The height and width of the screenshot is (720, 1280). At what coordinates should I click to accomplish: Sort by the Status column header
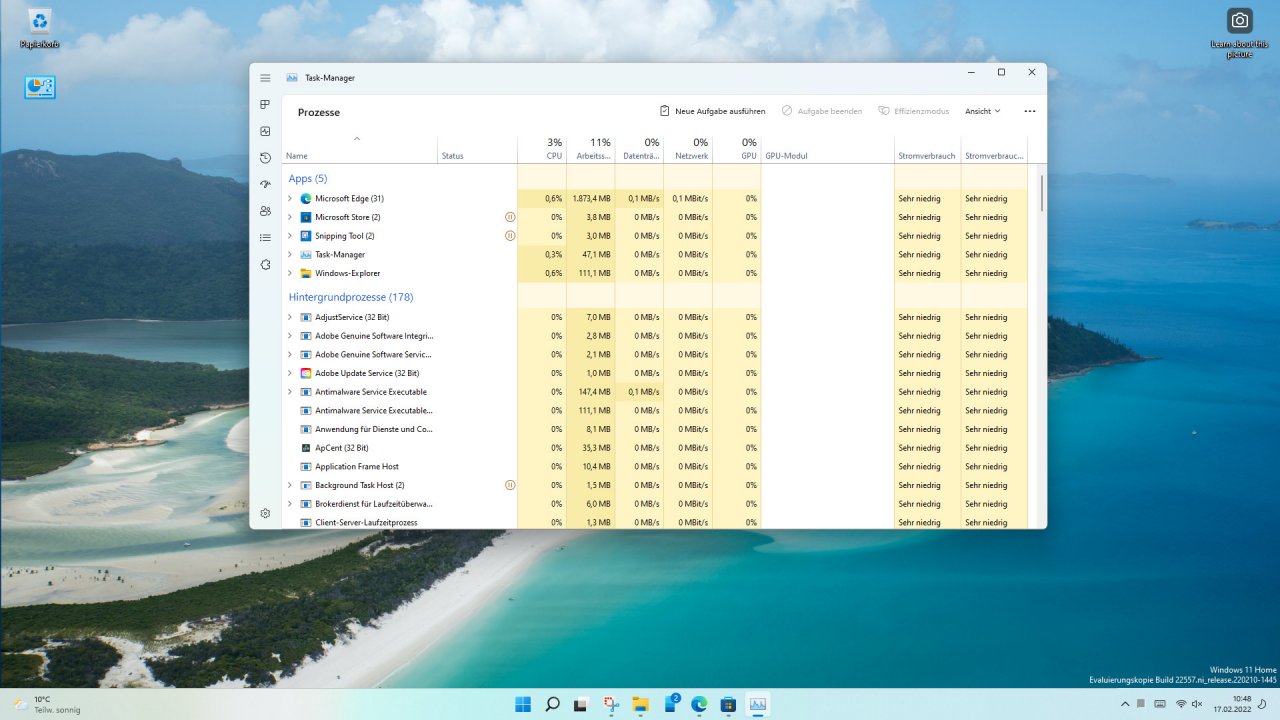[x=477, y=150]
